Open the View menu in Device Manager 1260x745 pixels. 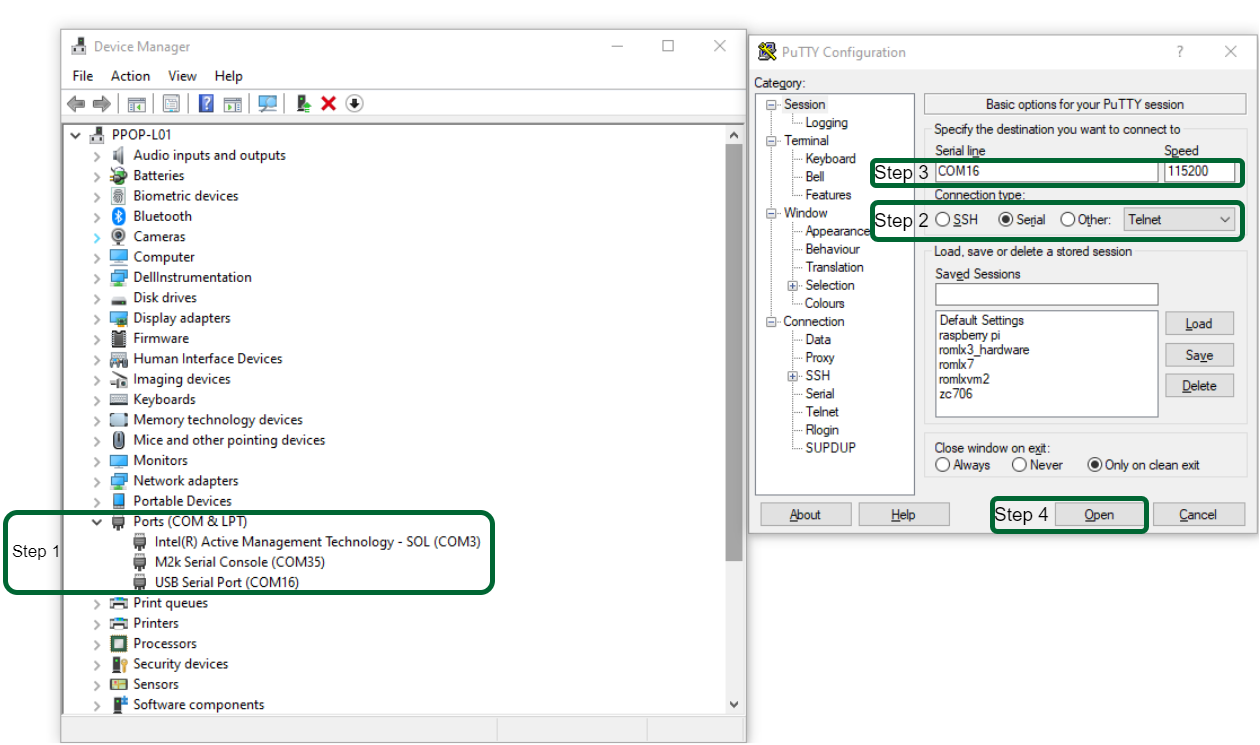tap(182, 76)
